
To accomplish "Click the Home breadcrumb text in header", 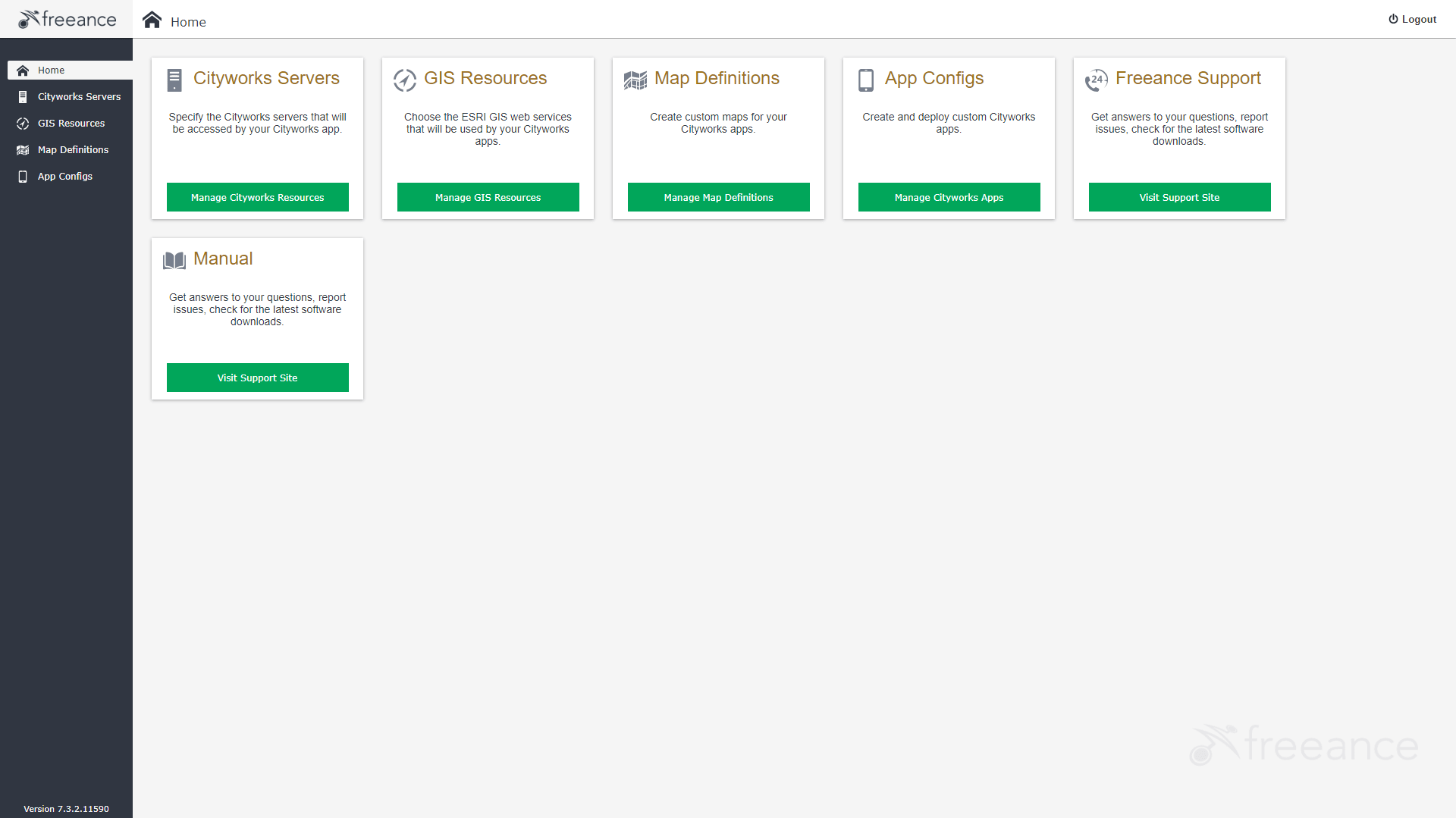I will coord(188,22).
